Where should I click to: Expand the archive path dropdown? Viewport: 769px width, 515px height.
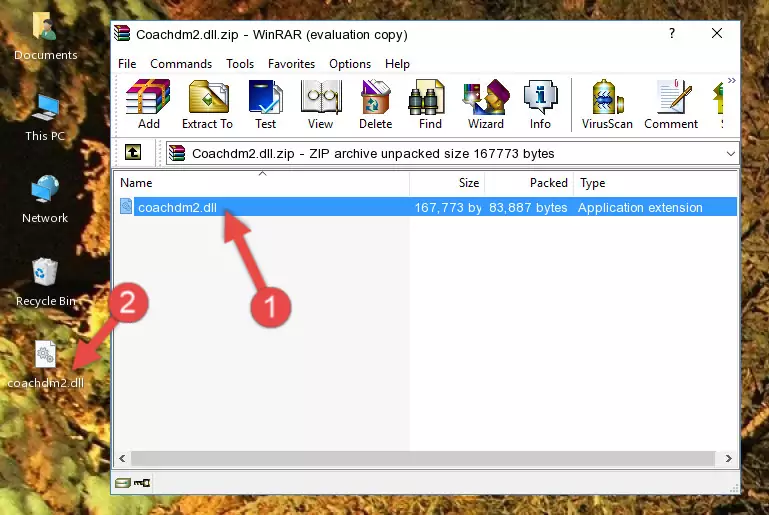point(730,154)
